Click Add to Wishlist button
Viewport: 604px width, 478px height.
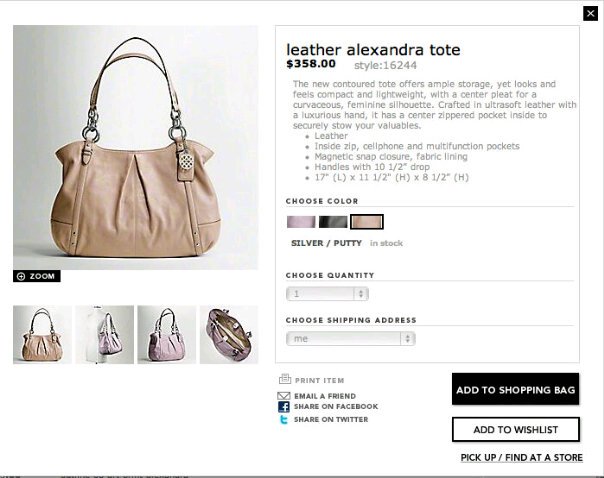click(x=515, y=429)
